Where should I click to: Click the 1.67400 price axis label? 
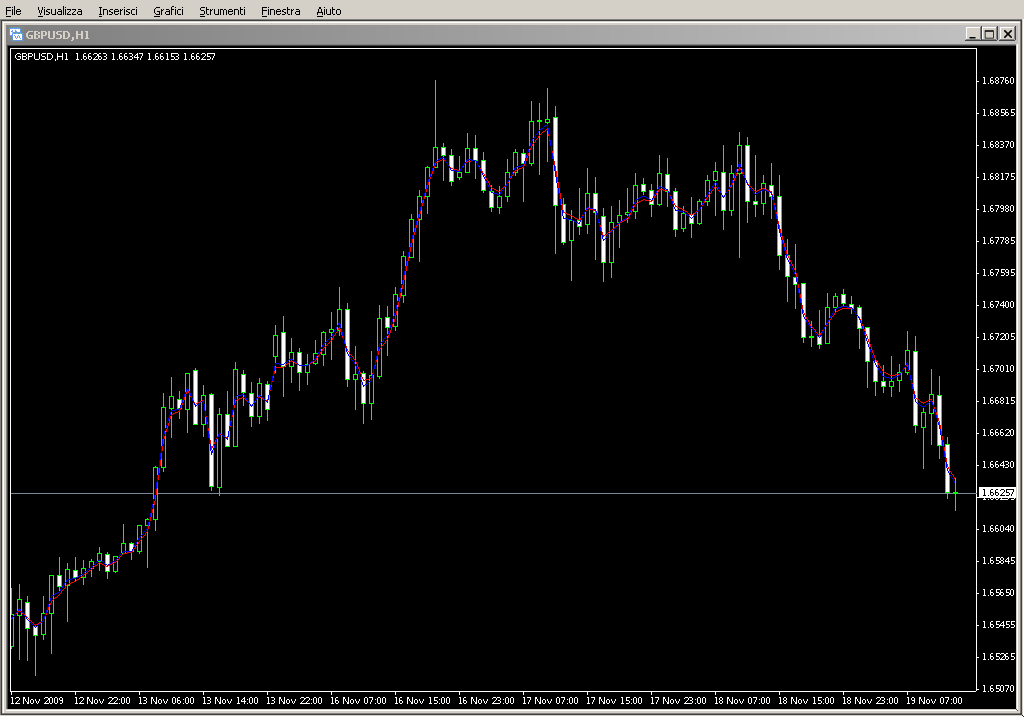pyautogui.click(x=999, y=305)
